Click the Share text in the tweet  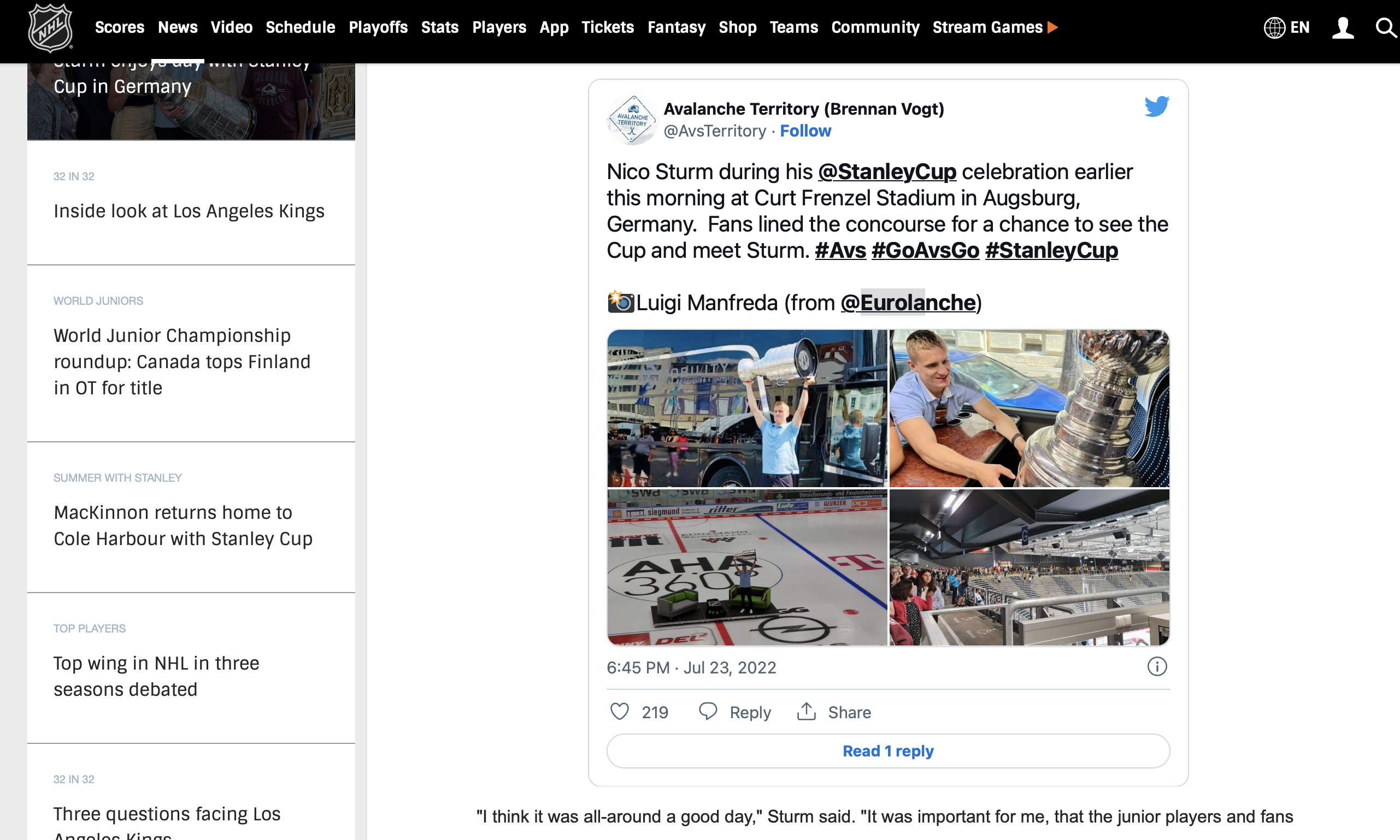coord(849,712)
